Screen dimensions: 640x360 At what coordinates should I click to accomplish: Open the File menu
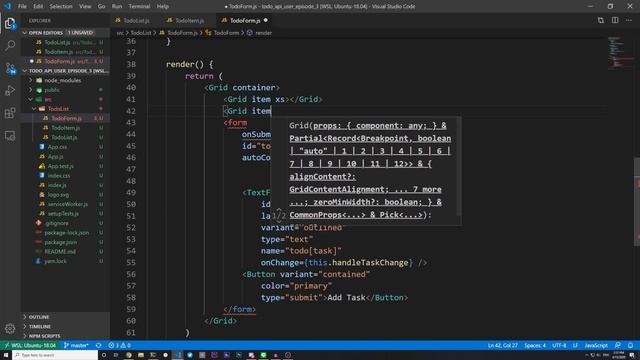22,6
